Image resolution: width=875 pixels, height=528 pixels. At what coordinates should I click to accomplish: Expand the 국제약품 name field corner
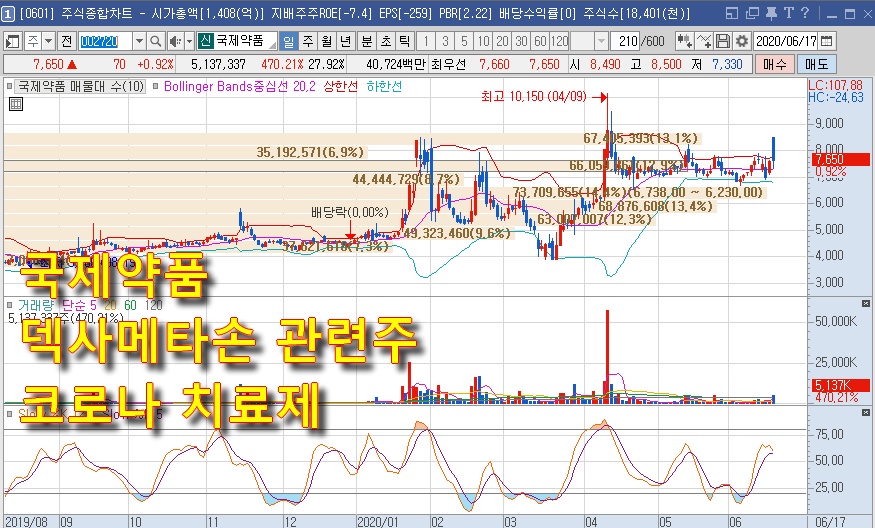272,44
